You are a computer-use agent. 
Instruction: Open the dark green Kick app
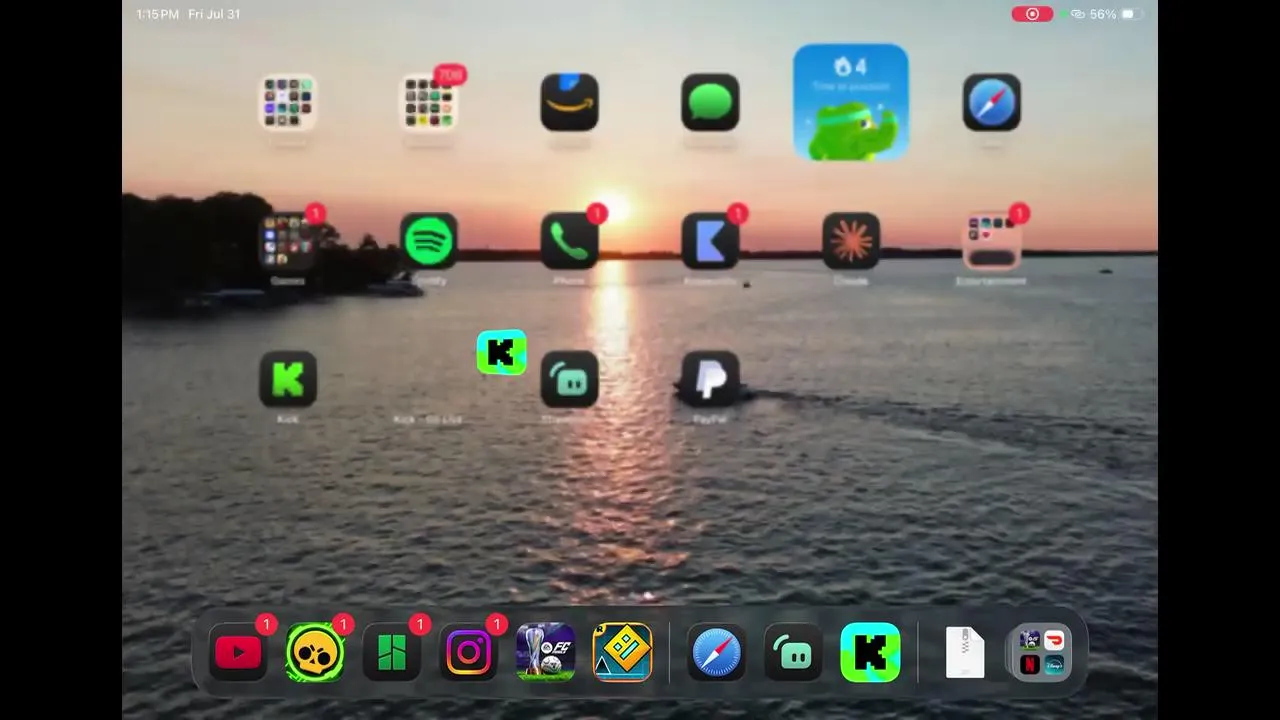point(288,379)
